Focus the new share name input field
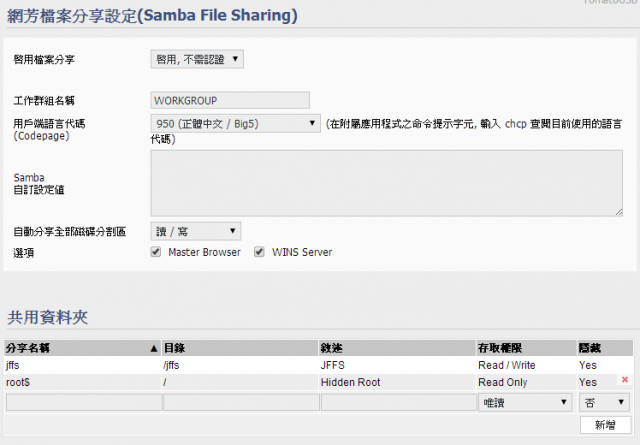Viewport: 640px width, 445px height. click(84, 403)
